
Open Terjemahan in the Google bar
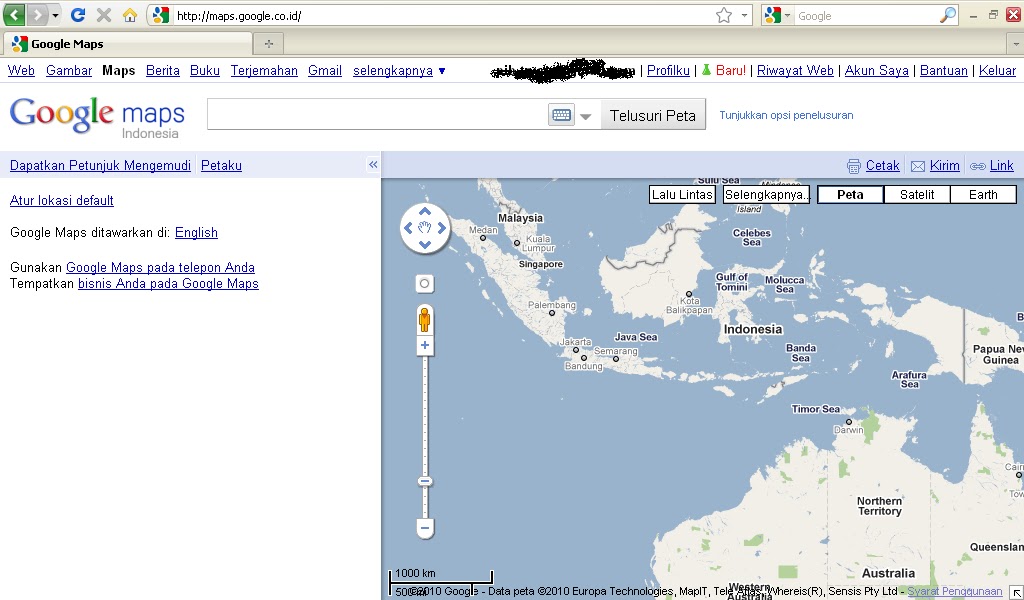(x=264, y=71)
